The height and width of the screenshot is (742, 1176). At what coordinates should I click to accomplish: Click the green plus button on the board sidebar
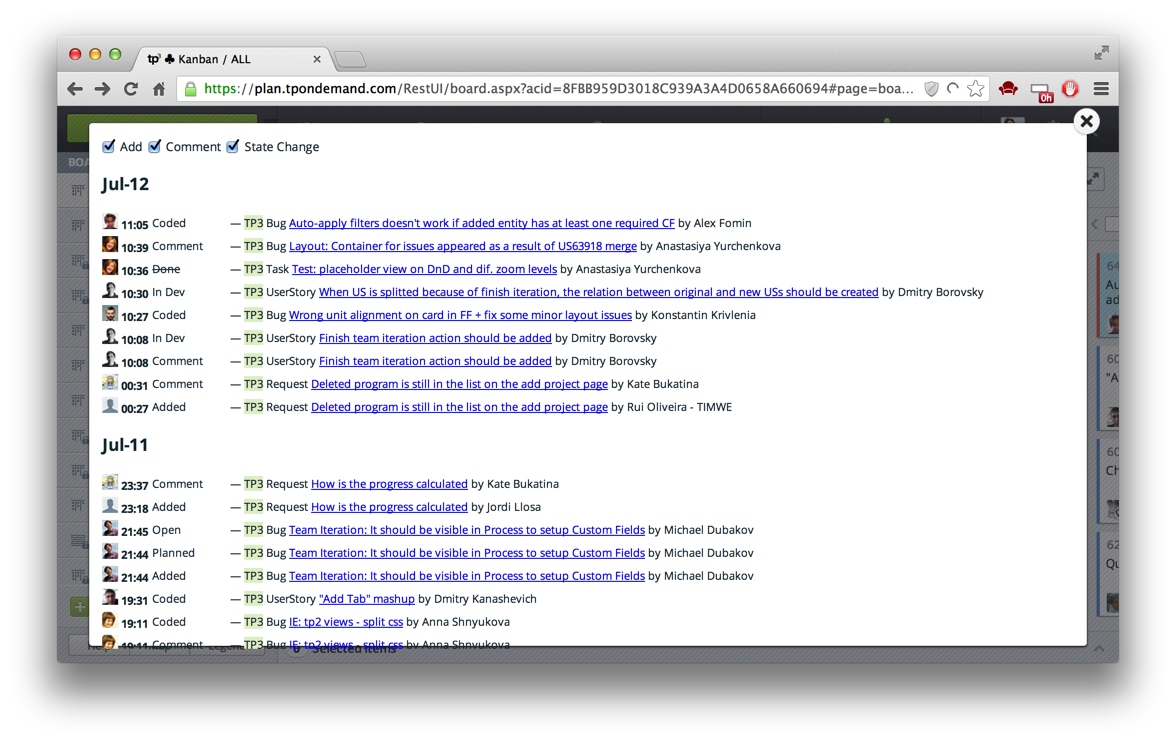[x=79, y=606]
